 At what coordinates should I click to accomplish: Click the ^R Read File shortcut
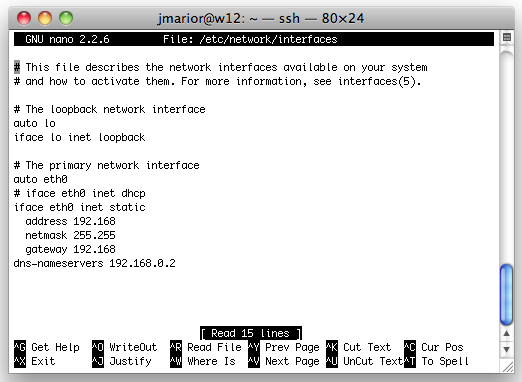click(206, 347)
